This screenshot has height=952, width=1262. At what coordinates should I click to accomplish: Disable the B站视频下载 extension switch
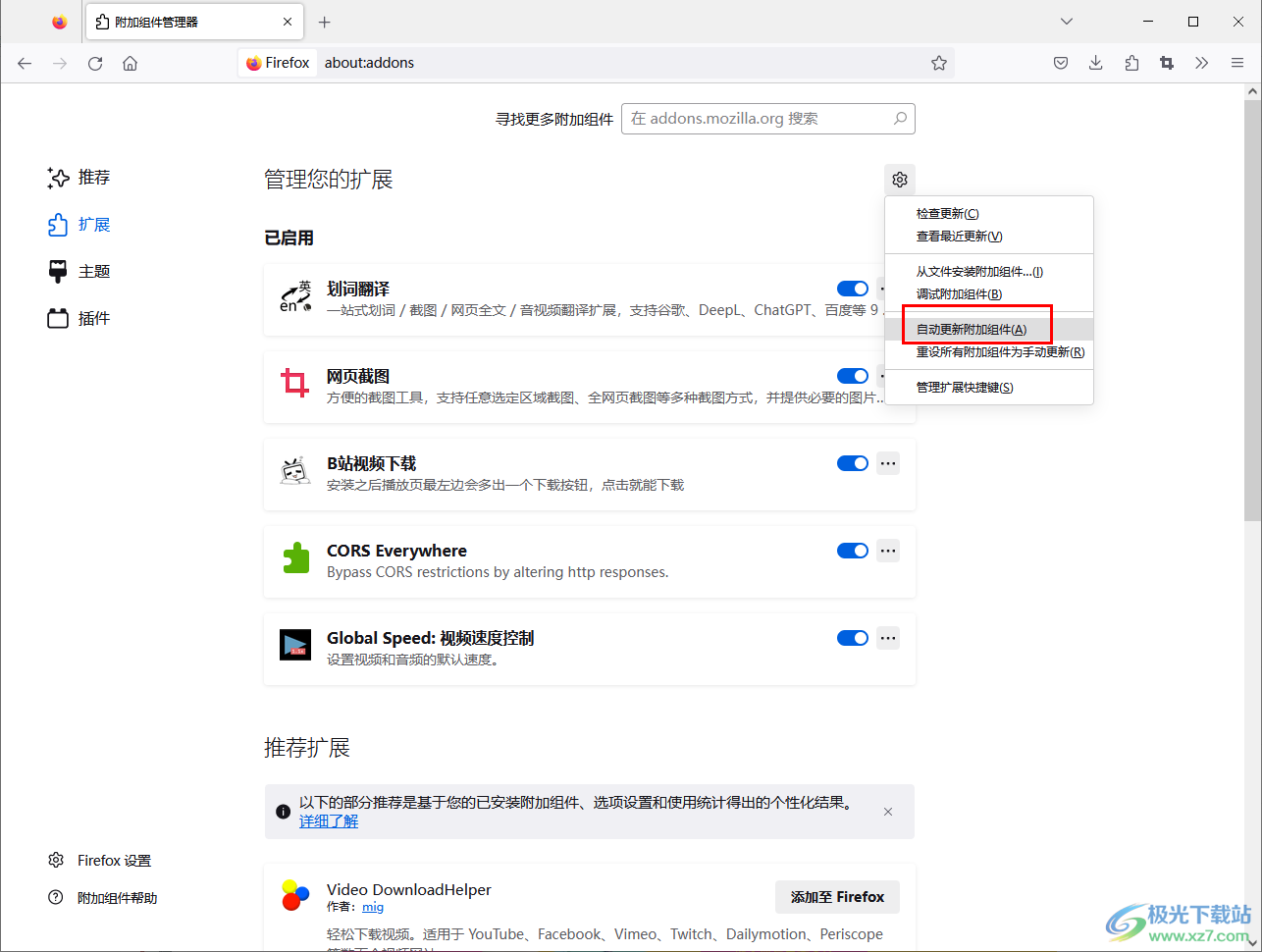pyautogui.click(x=853, y=463)
